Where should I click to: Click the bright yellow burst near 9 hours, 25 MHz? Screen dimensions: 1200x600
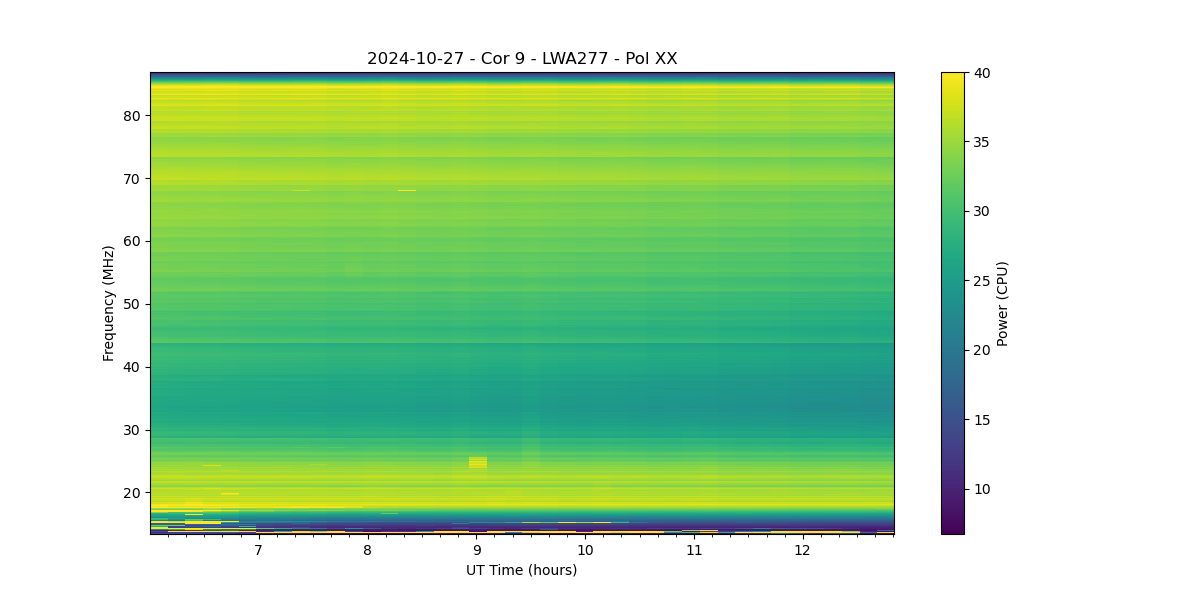pos(478,462)
